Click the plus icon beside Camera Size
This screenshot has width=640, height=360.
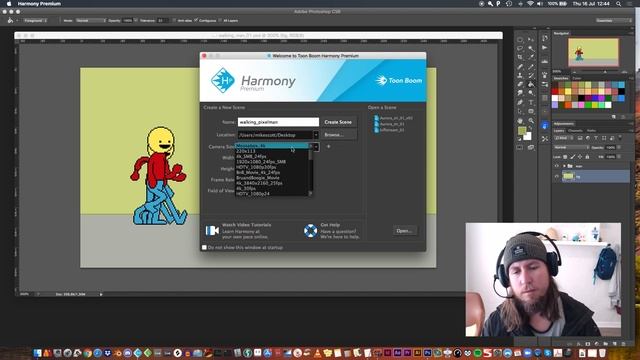(328, 146)
